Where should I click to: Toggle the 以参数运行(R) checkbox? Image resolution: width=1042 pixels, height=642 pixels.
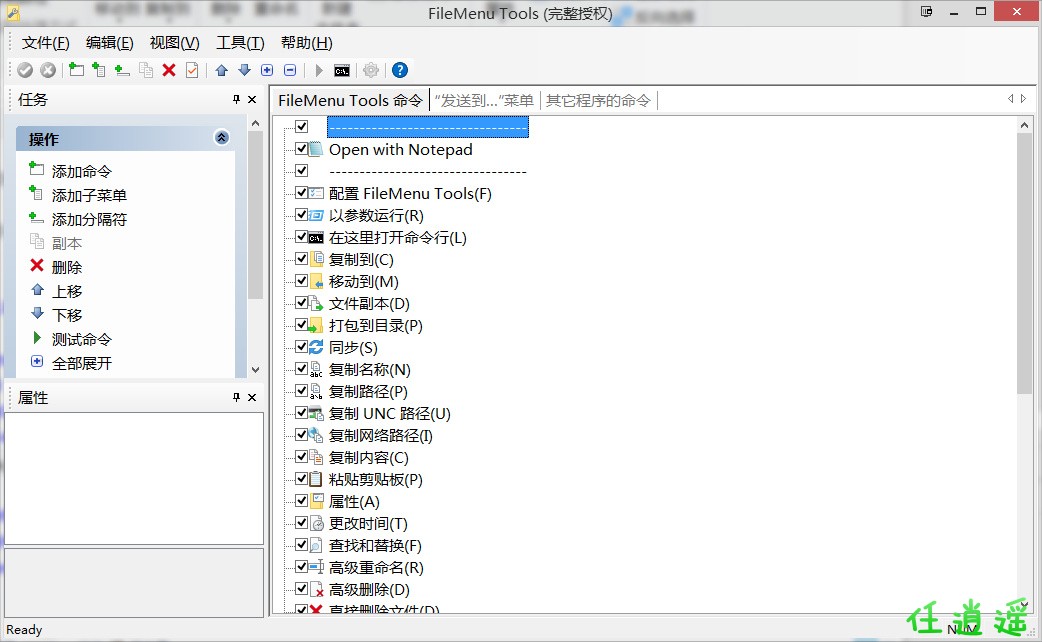[302, 214]
